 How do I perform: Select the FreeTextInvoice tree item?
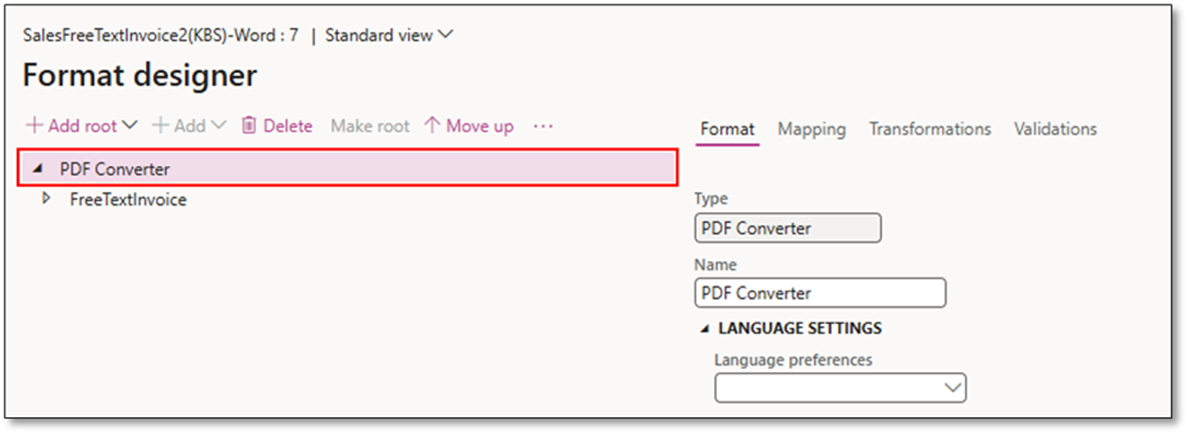click(128, 199)
